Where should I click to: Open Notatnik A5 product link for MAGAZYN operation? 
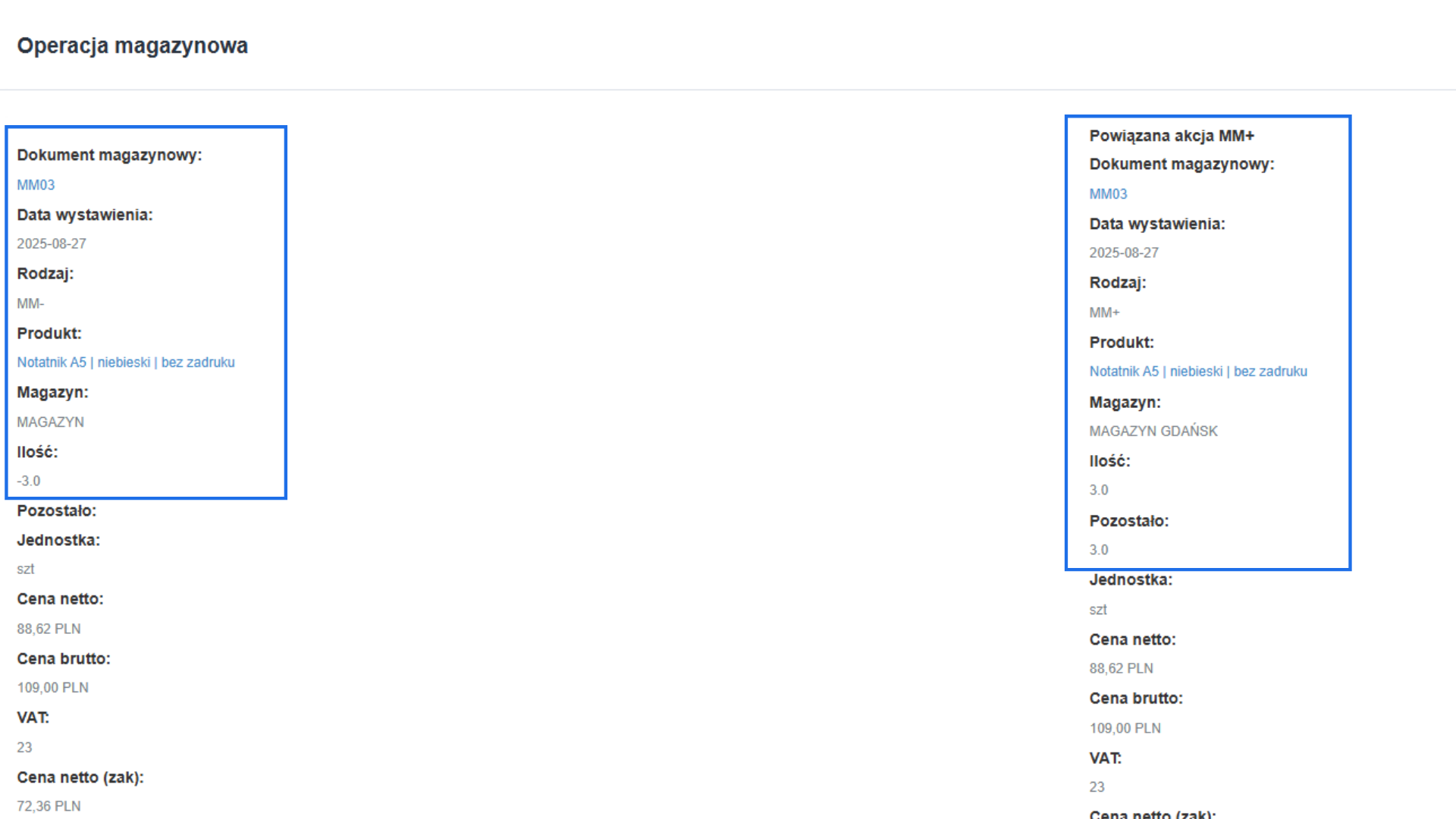click(126, 362)
